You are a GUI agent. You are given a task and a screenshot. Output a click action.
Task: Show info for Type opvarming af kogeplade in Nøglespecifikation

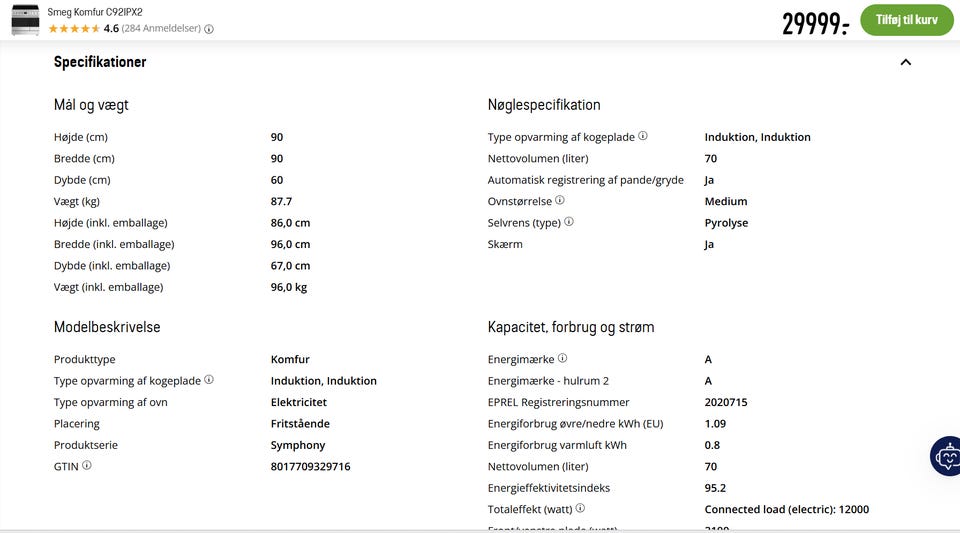[x=643, y=136]
